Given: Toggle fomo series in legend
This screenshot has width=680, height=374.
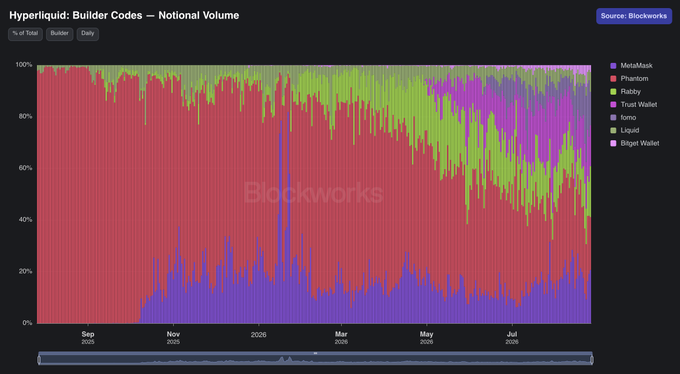Looking at the screenshot, I should pos(623,118).
